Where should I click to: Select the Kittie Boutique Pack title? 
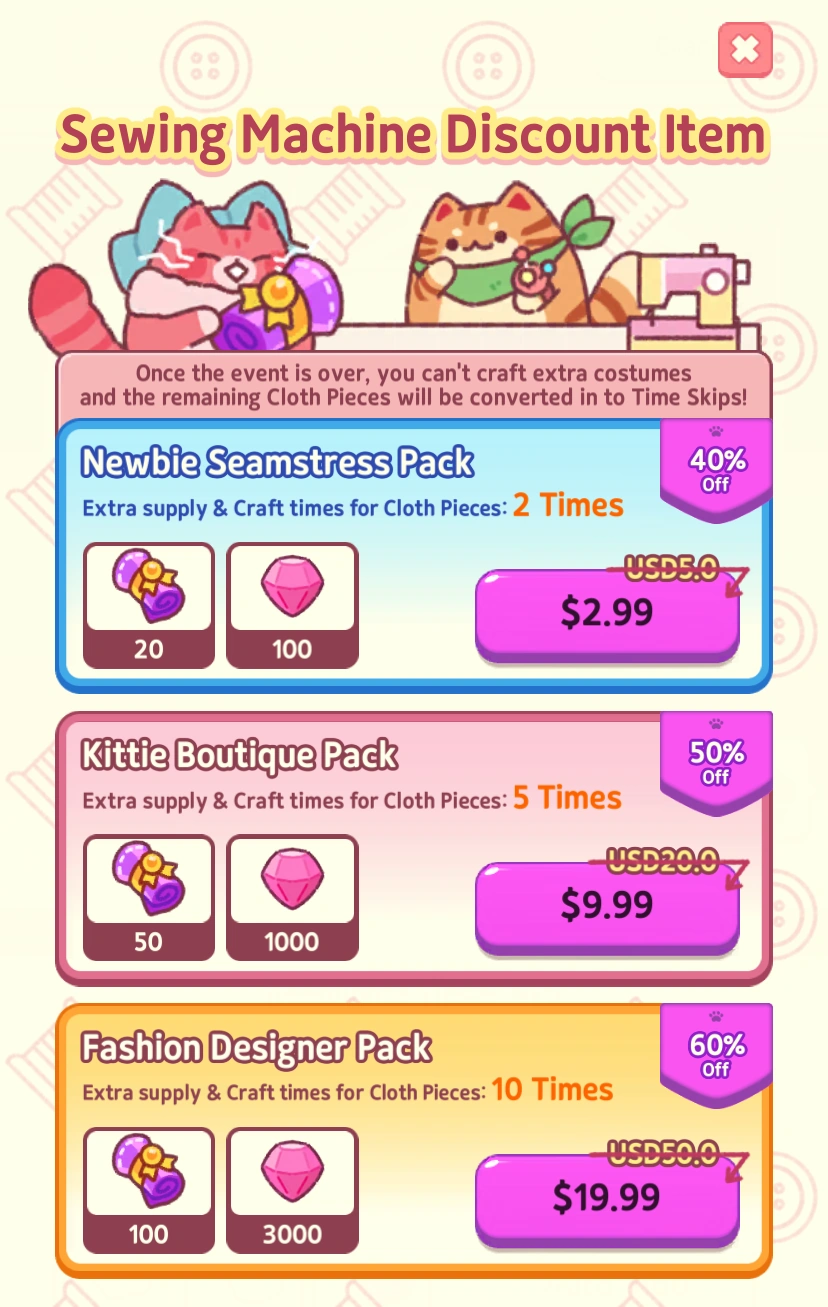coord(239,756)
